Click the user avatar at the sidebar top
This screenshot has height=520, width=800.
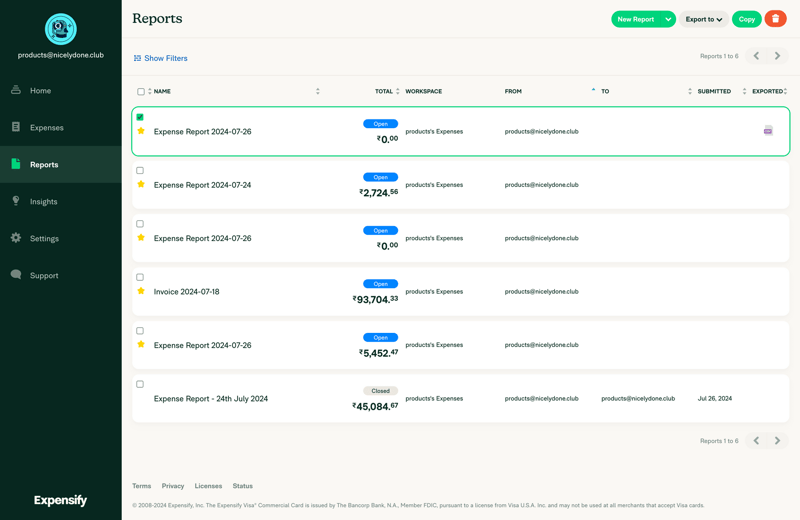pyautogui.click(x=61, y=29)
